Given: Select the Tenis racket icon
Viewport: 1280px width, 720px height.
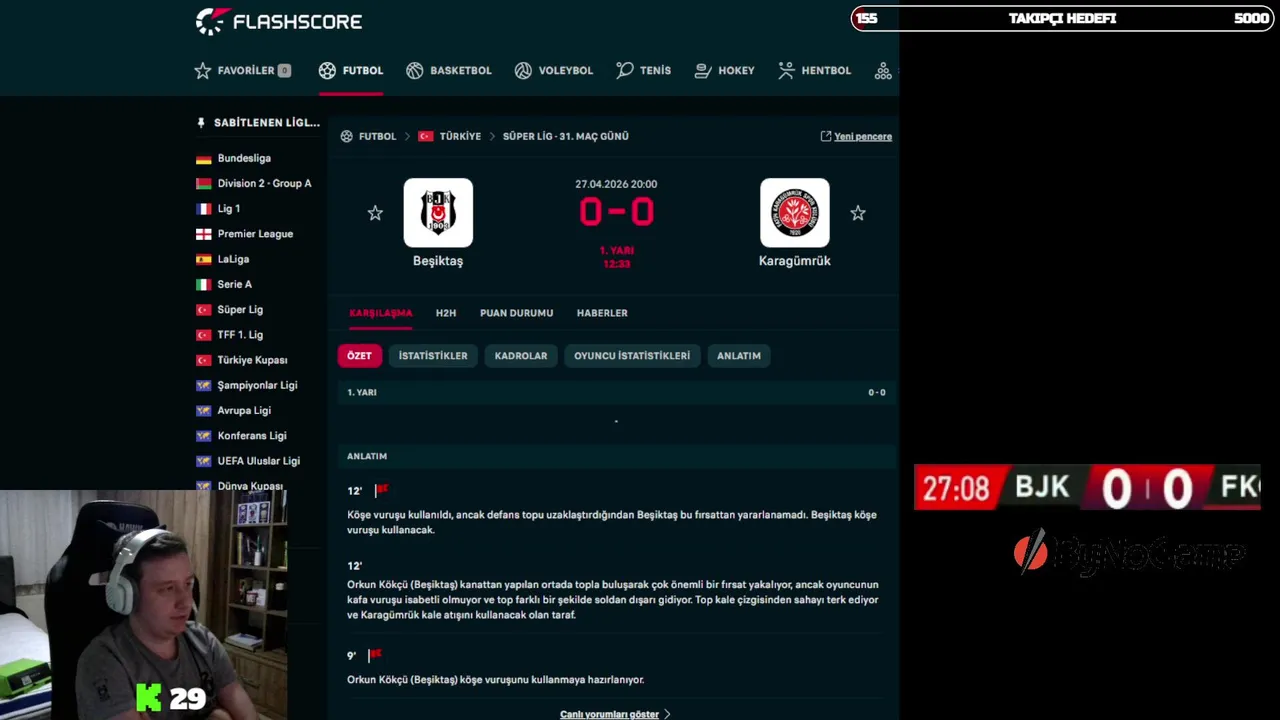Looking at the screenshot, I should 625,70.
